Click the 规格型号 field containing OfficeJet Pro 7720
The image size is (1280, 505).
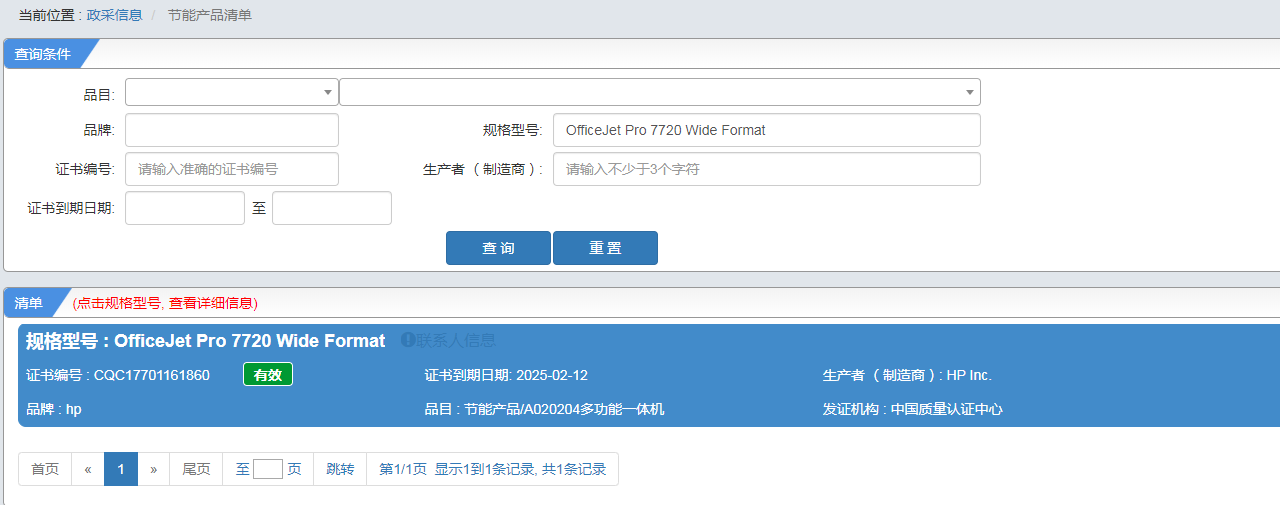click(x=767, y=130)
